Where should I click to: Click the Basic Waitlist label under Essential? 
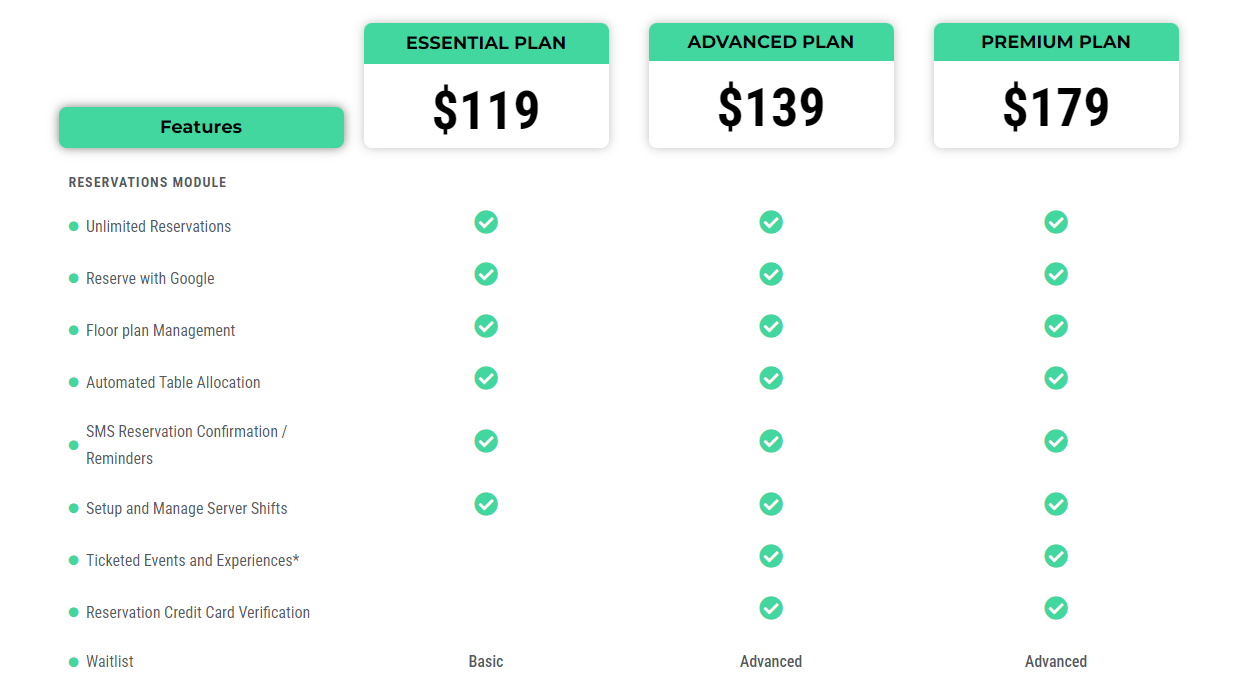(x=486, y=662)
